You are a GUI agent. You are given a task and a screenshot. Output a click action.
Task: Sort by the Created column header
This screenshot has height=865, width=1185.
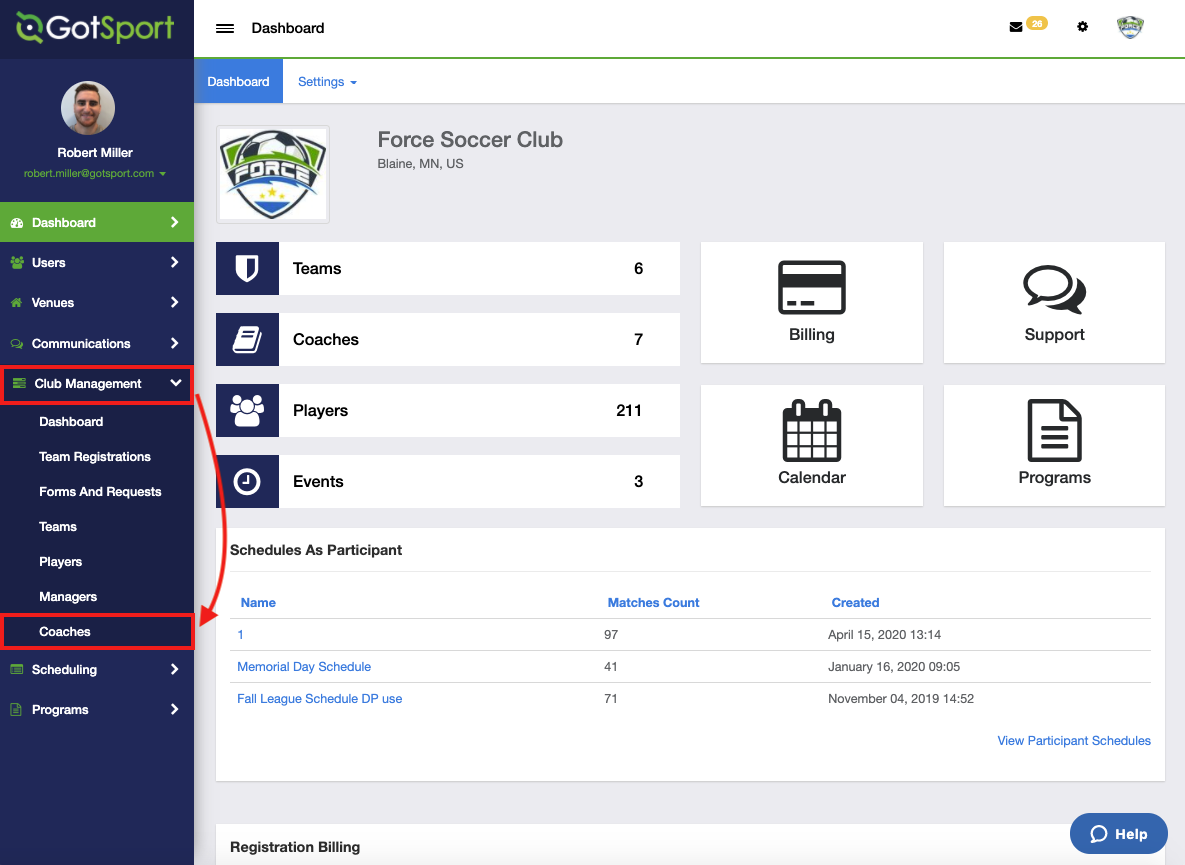[855, 603]
